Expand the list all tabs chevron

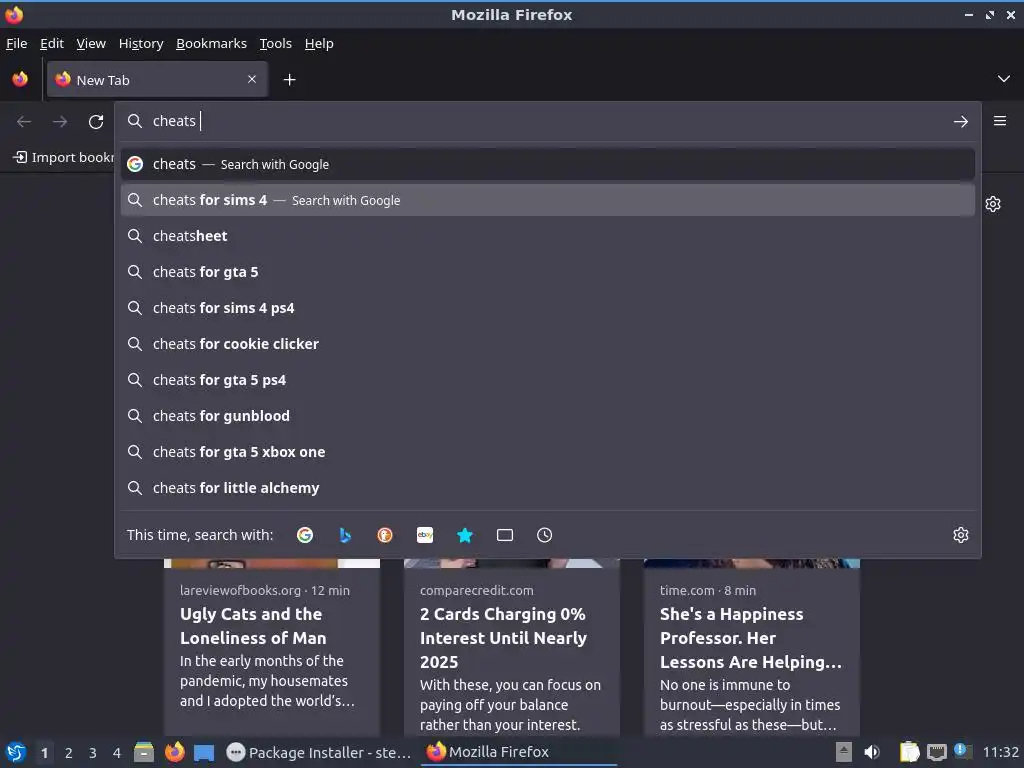(1004, 79)
